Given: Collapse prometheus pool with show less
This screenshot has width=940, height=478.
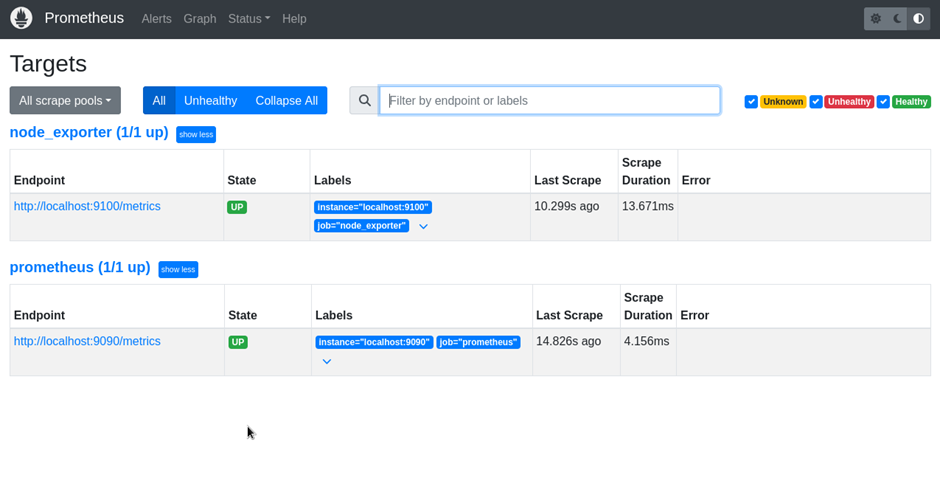Looking at the screenshot, I should click(178, 269).
